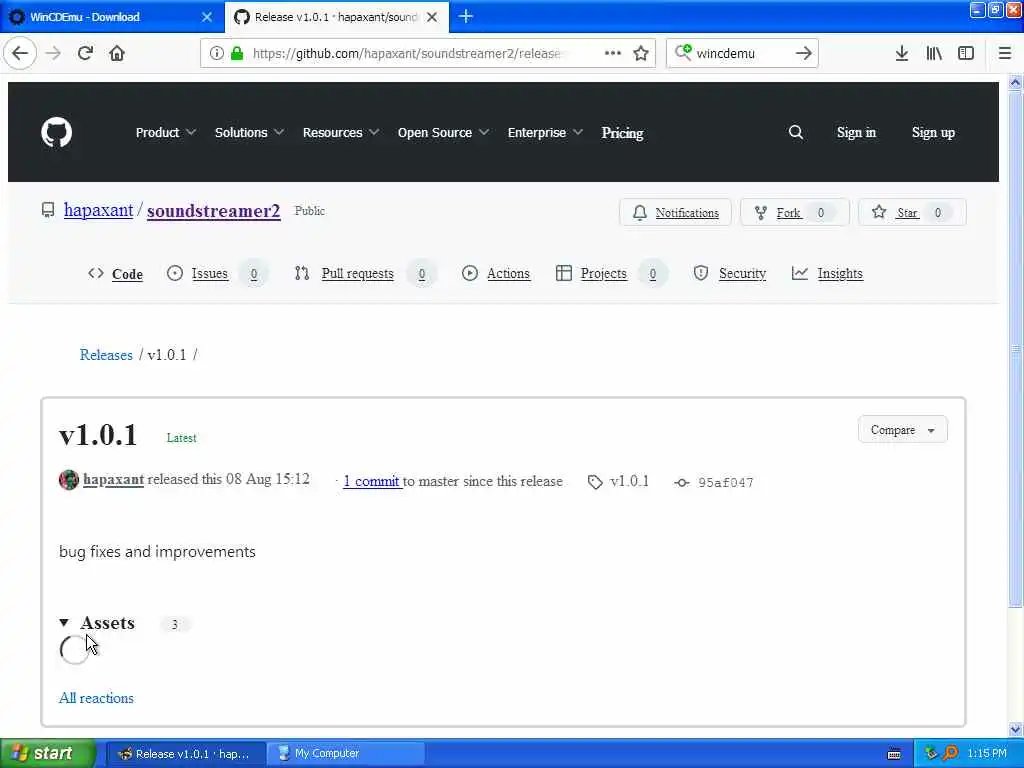
Task: Open the library icon in toolbar
Action: pyautogui.click(x=934, y=54)
